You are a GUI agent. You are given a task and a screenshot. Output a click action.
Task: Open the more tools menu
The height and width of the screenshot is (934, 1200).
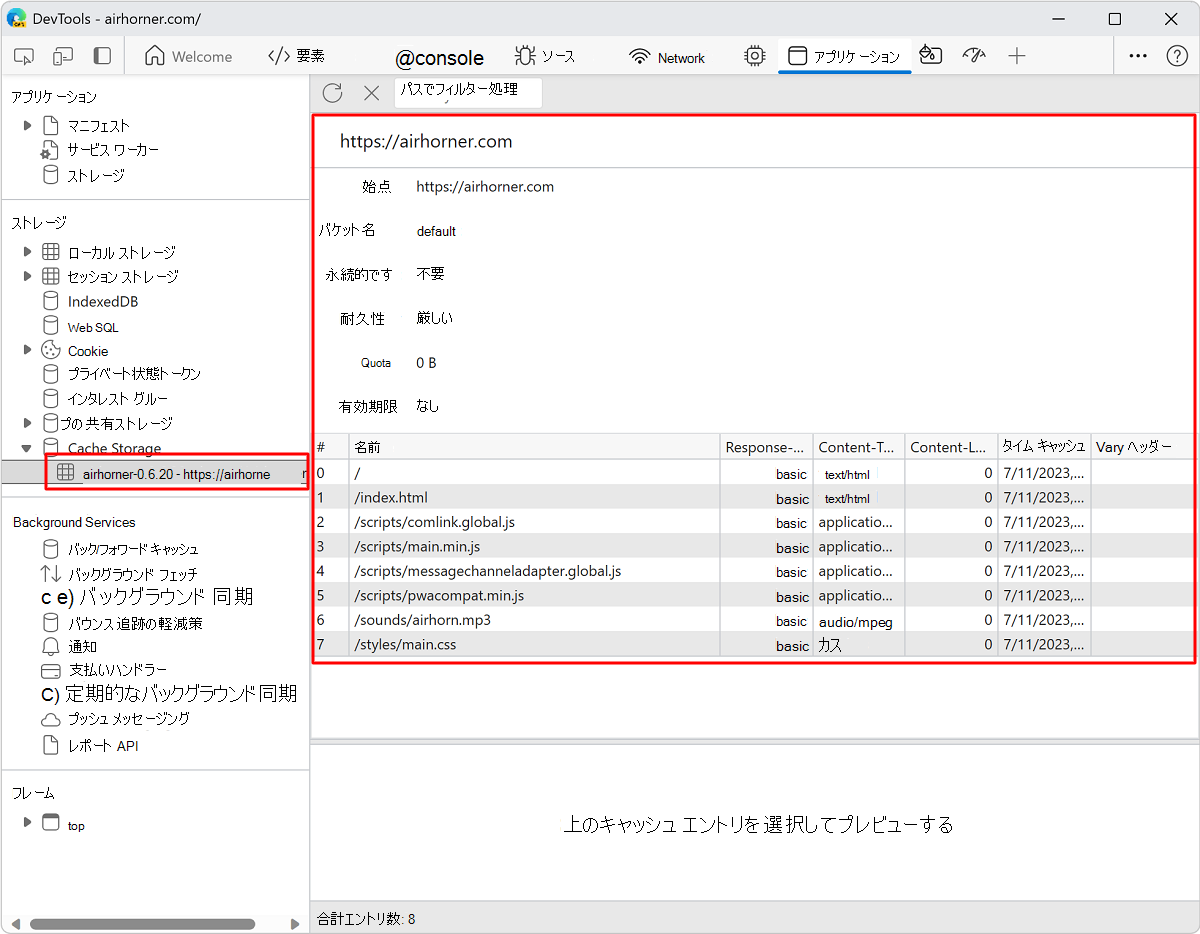pyautogui.click(x=1137, y=56)
